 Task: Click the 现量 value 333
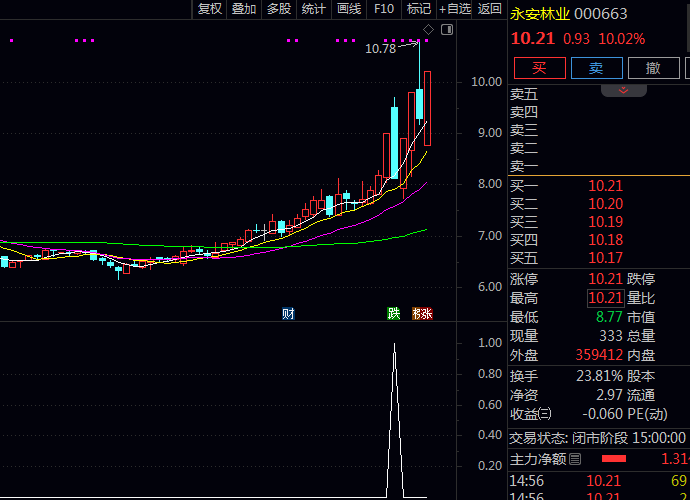tap(611, 336)
